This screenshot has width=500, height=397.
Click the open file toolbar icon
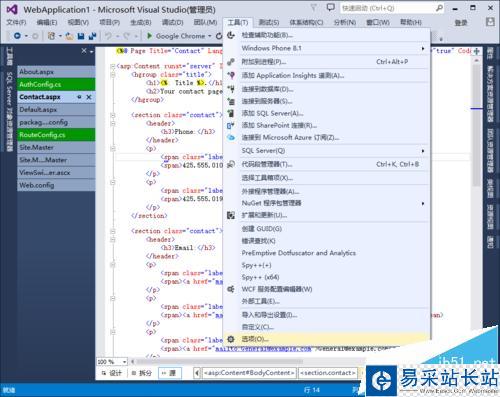coord(69,36)
